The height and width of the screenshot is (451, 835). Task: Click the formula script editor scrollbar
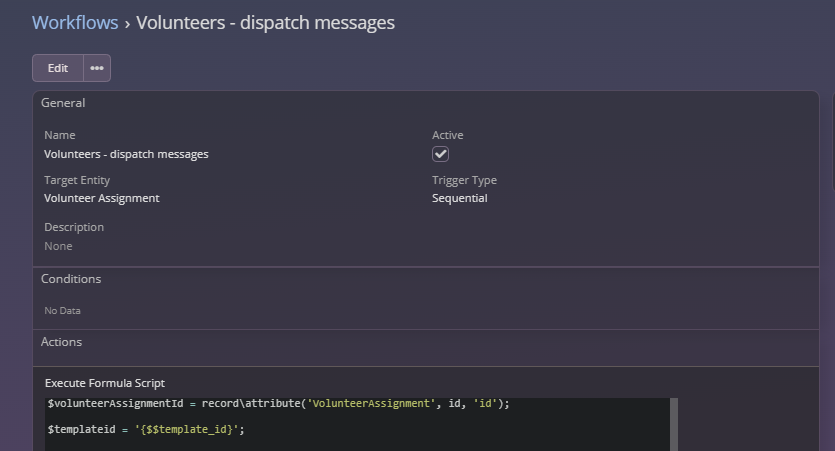[673, 424]
